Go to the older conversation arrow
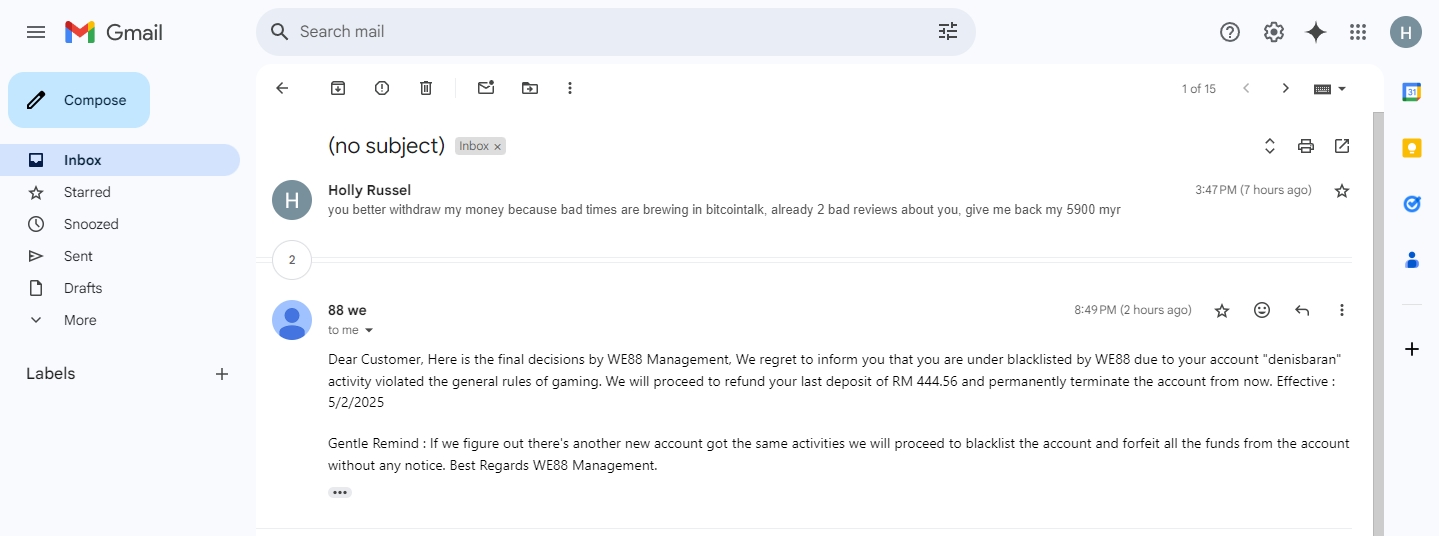1439x536 pixels. tap(1286, 88)
